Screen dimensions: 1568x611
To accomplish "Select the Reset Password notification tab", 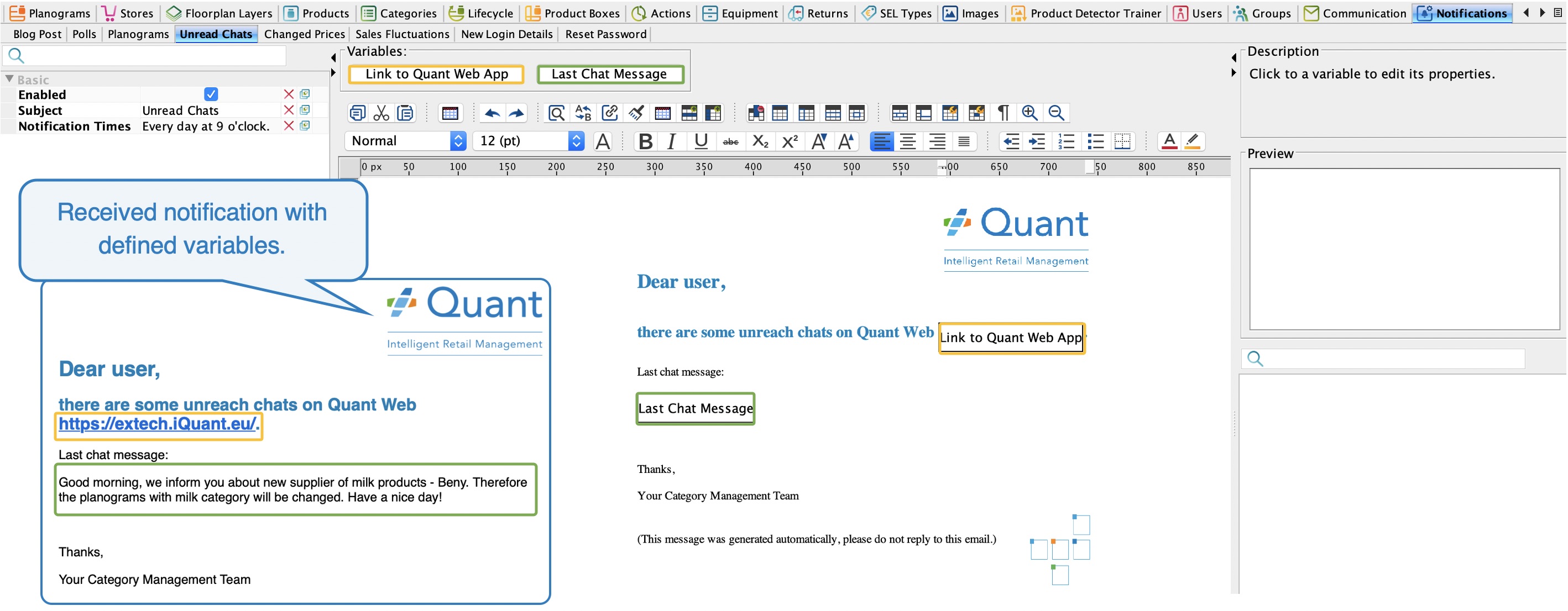I will click(605, 34).
